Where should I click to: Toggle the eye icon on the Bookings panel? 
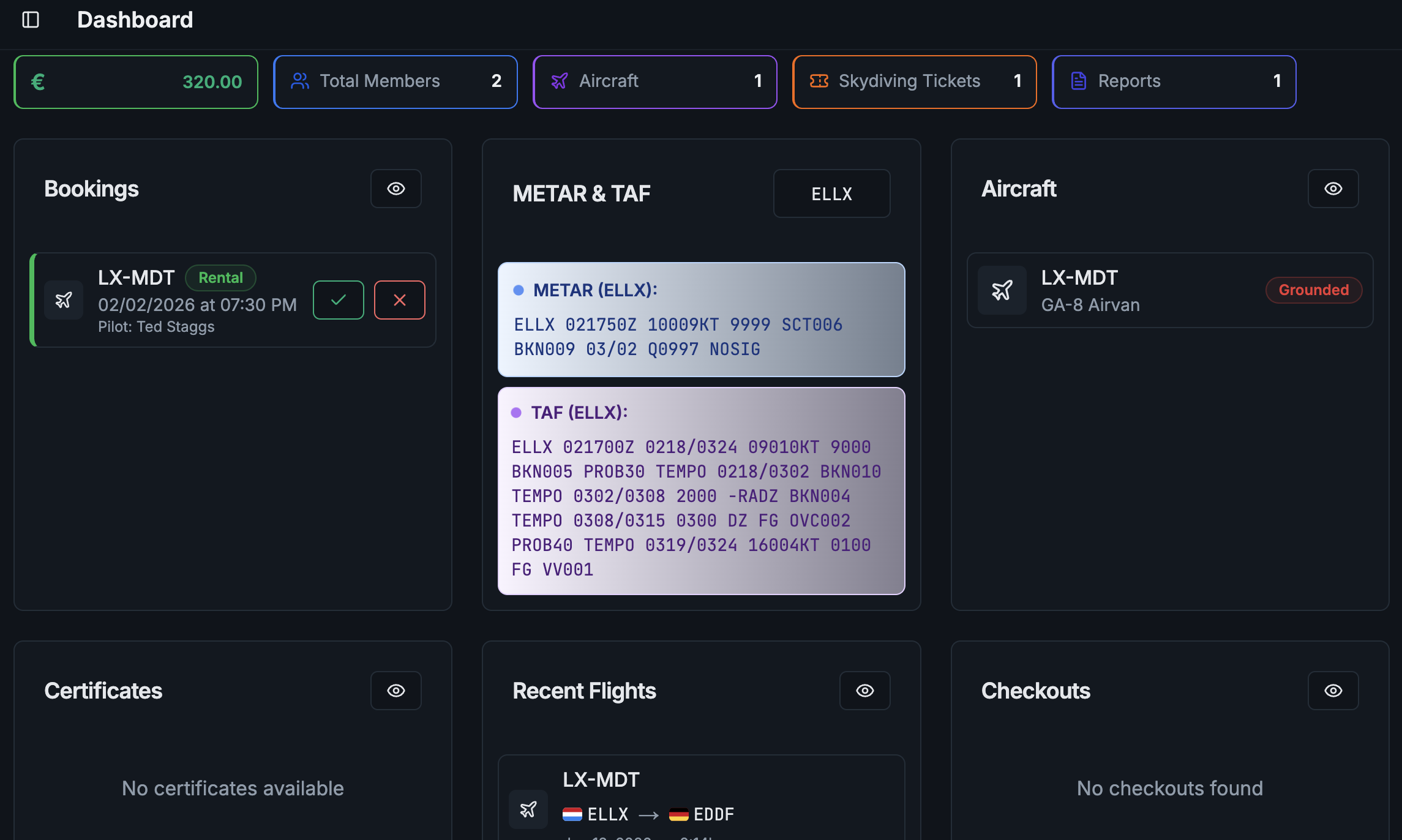[396, 189]
